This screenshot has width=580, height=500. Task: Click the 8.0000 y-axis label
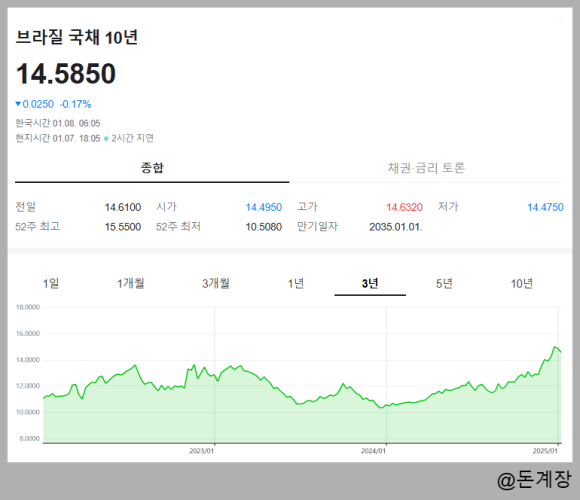[x=29, y=439]
